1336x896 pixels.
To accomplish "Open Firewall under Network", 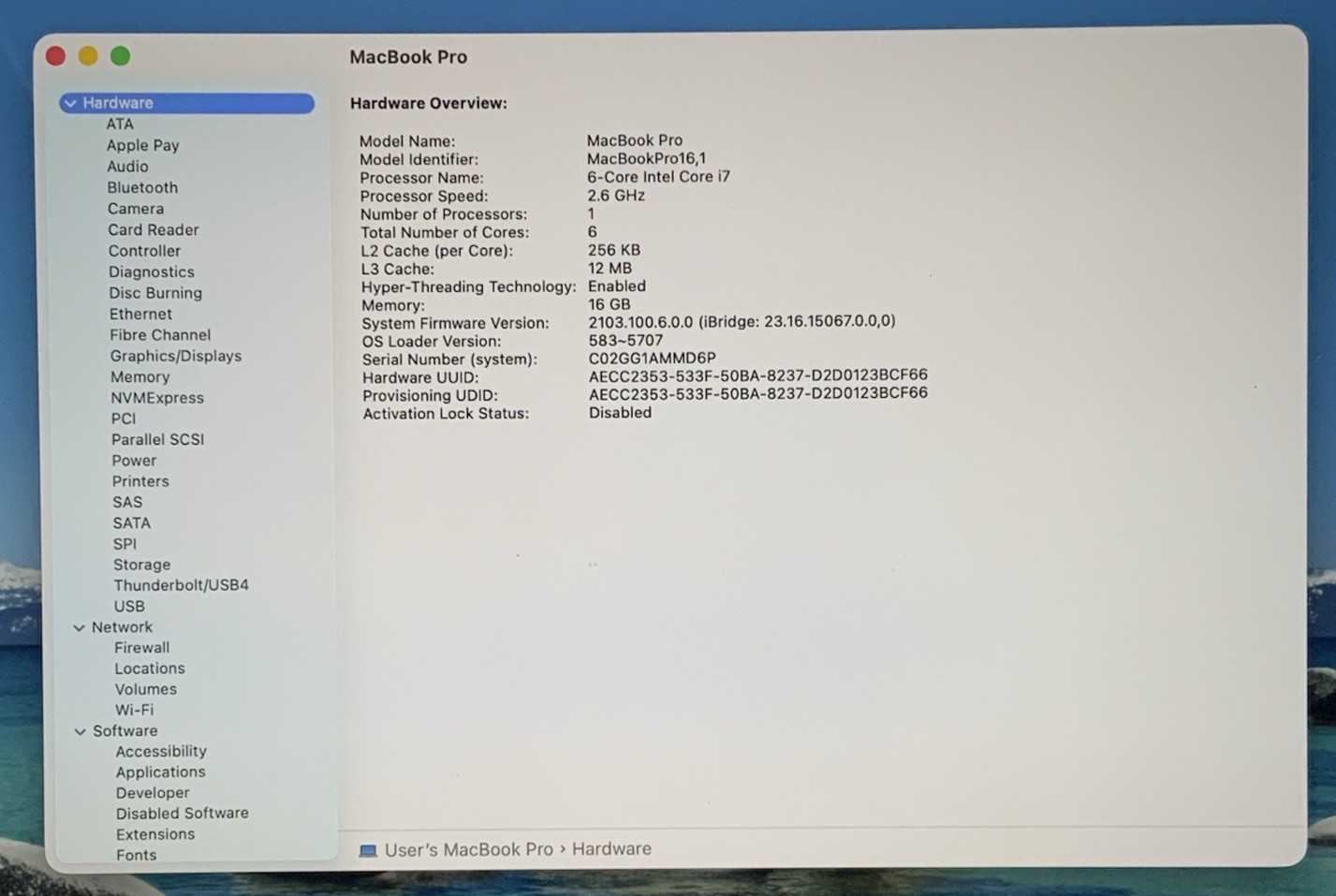I will click(142, 648).
